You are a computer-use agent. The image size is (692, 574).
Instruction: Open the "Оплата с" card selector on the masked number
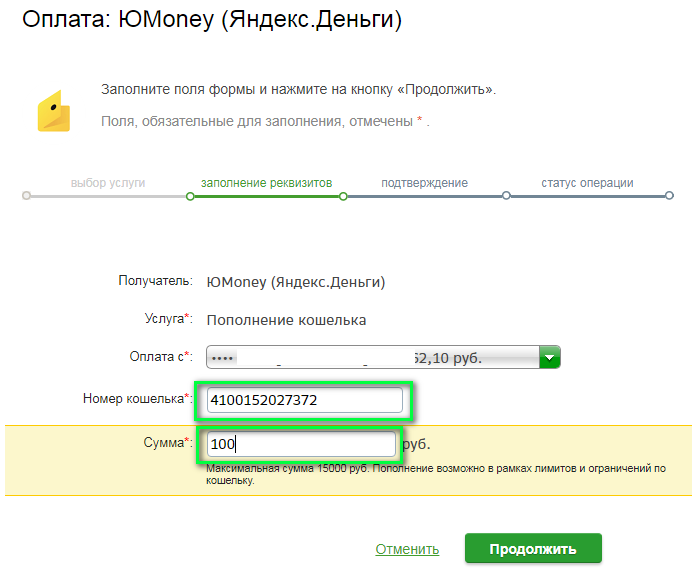click(x=370, y=357)
